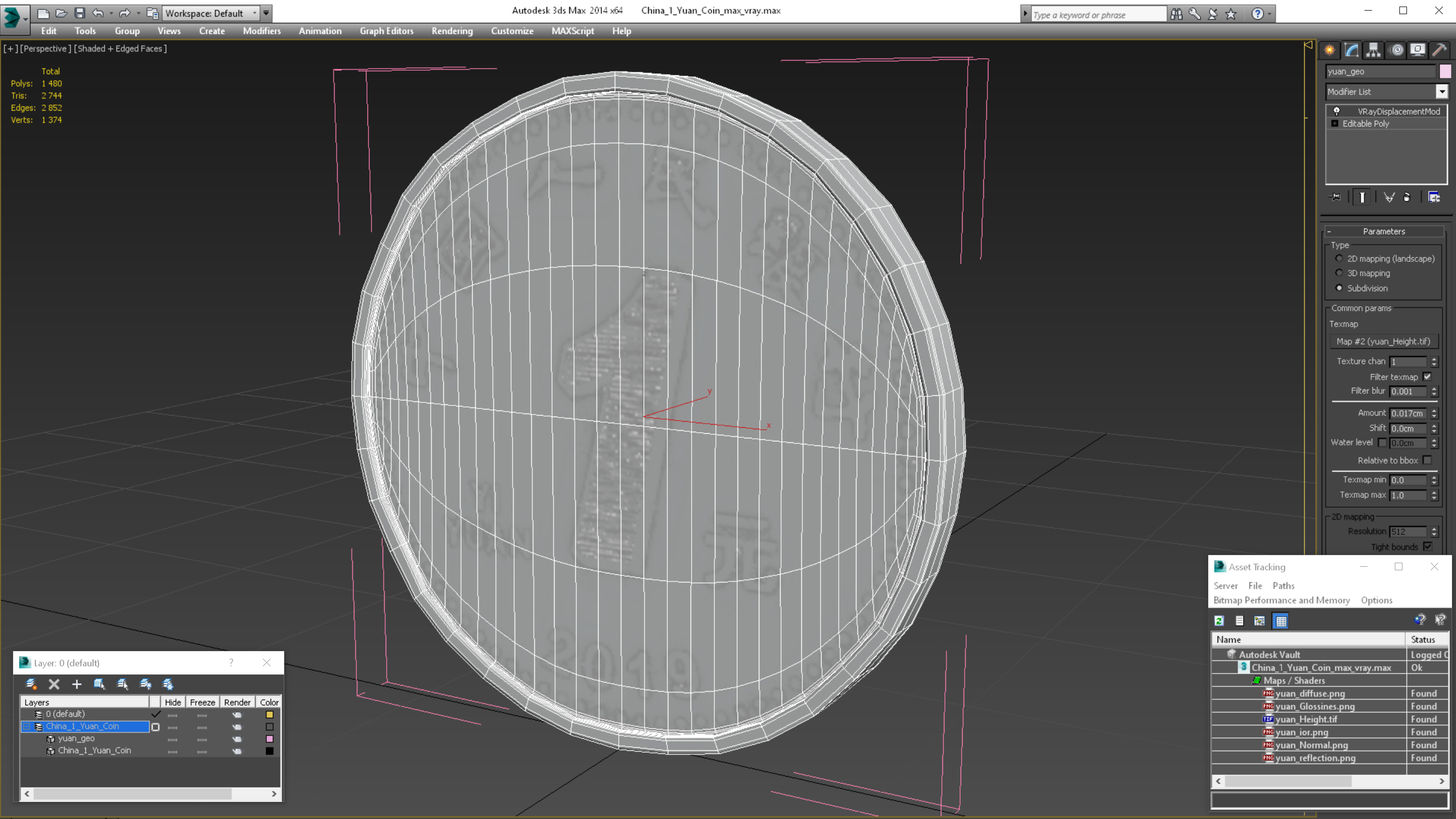Switch to the Modify command panel tab

pos(1351,50)
